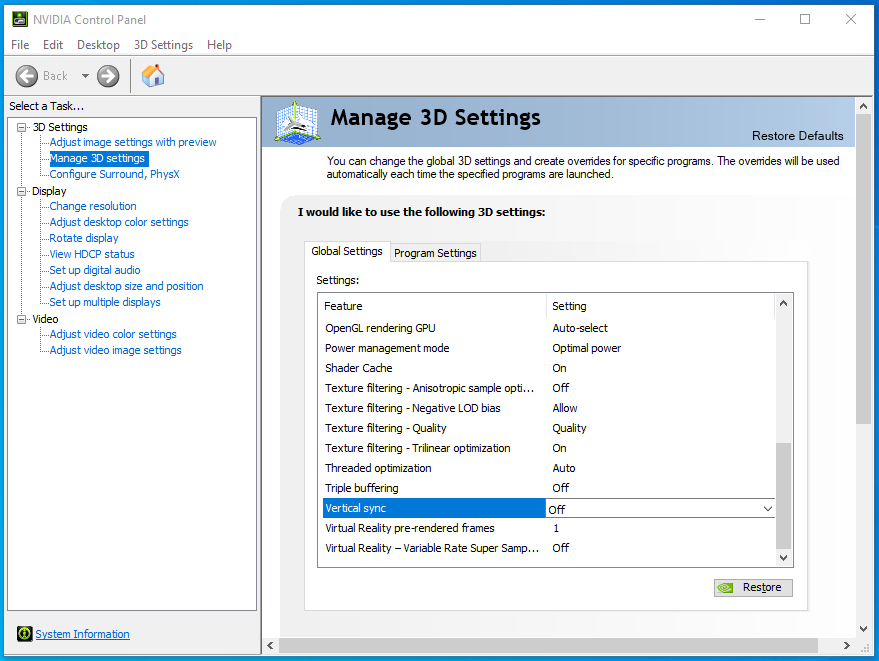Screen dimensions: 879x661
Task: Click the settings list scroll up arrow
Action: (x=783, y=304)
